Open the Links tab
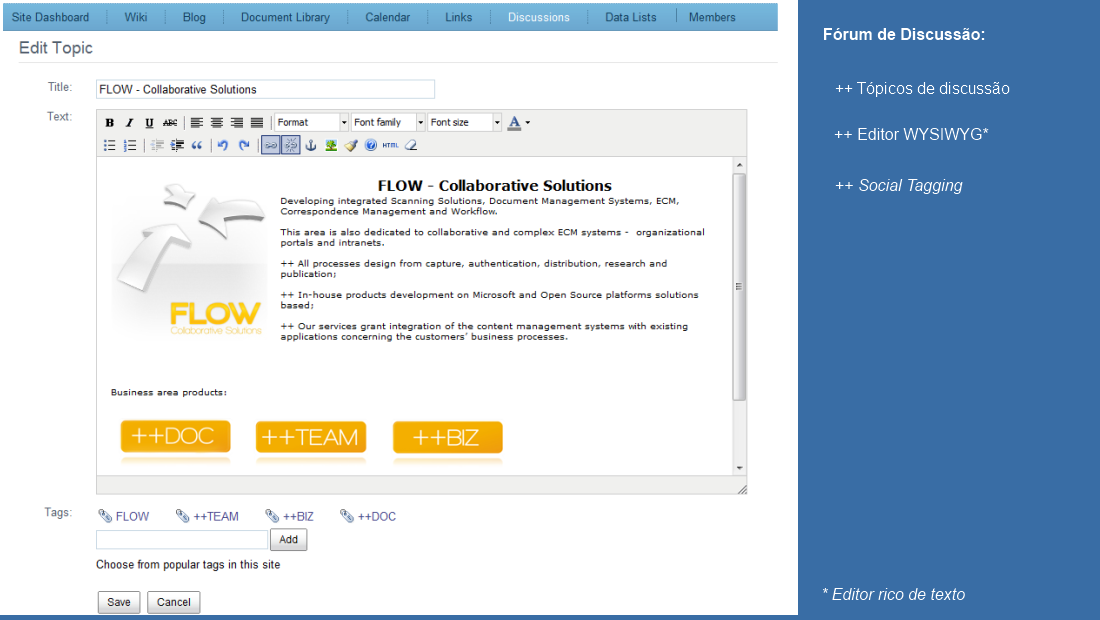This screenshot has width=1100, height=620. 459,17
